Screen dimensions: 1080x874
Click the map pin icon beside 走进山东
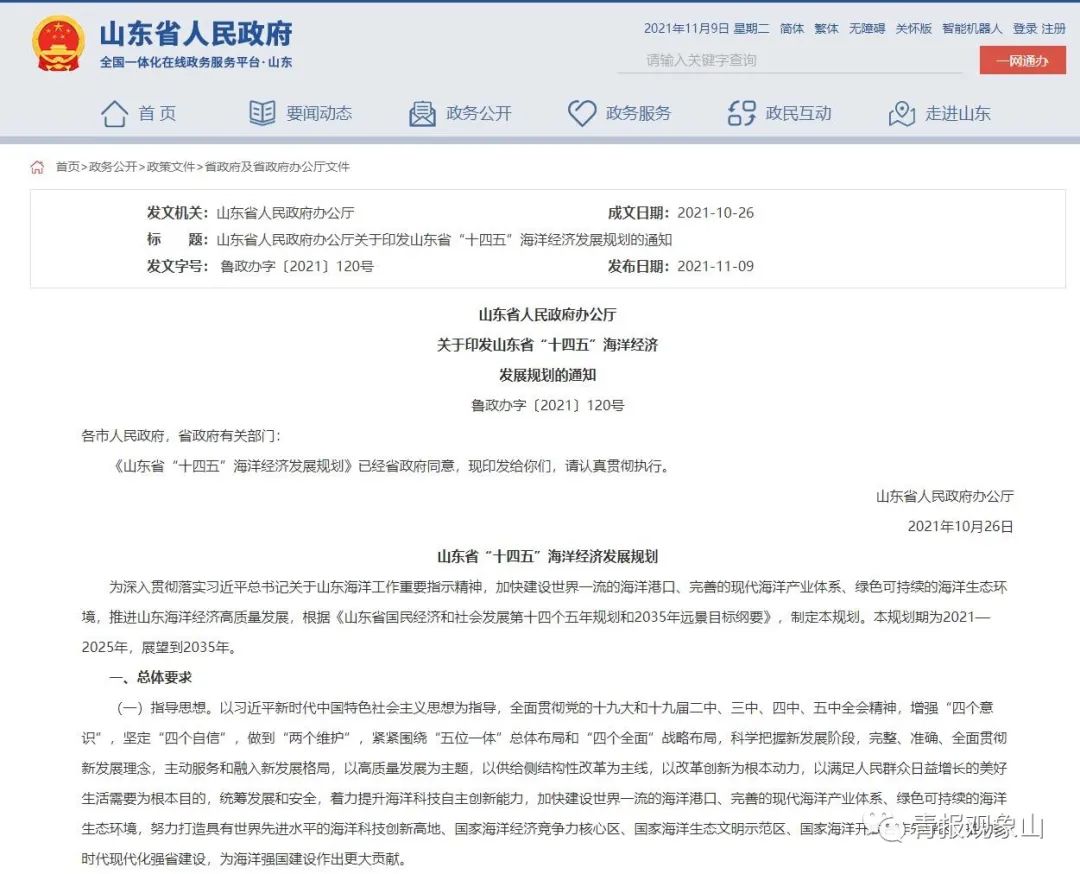coord(902,113)
